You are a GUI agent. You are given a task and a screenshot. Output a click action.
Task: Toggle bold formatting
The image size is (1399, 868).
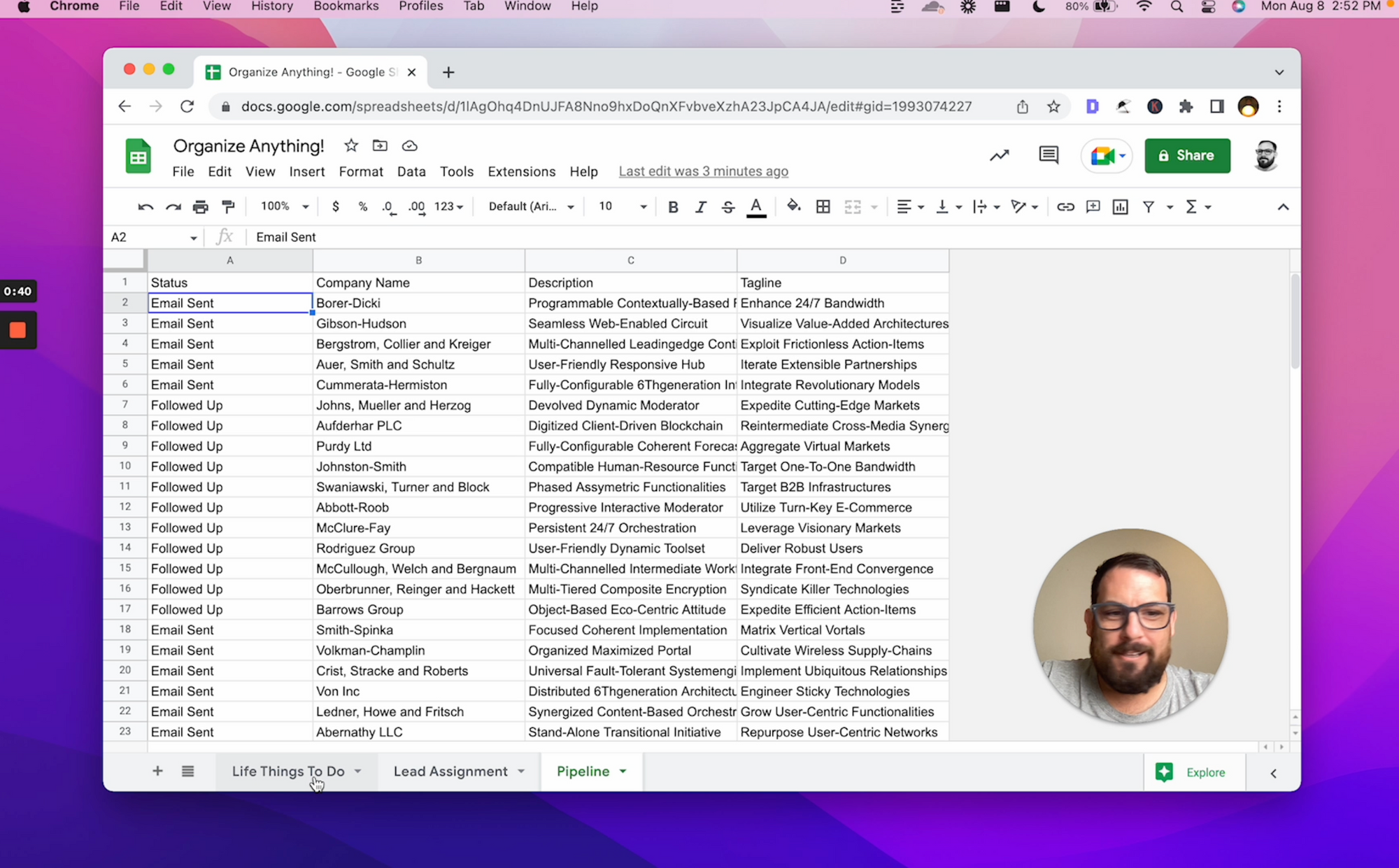[672, 206]
